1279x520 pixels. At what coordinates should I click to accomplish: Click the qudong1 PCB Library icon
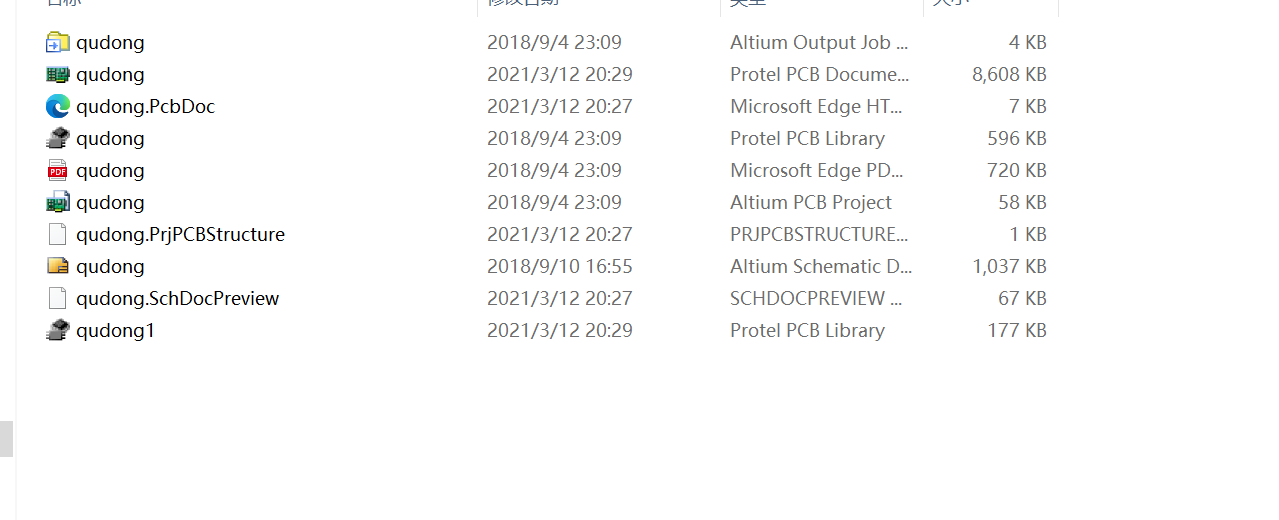tap(58, 330)
